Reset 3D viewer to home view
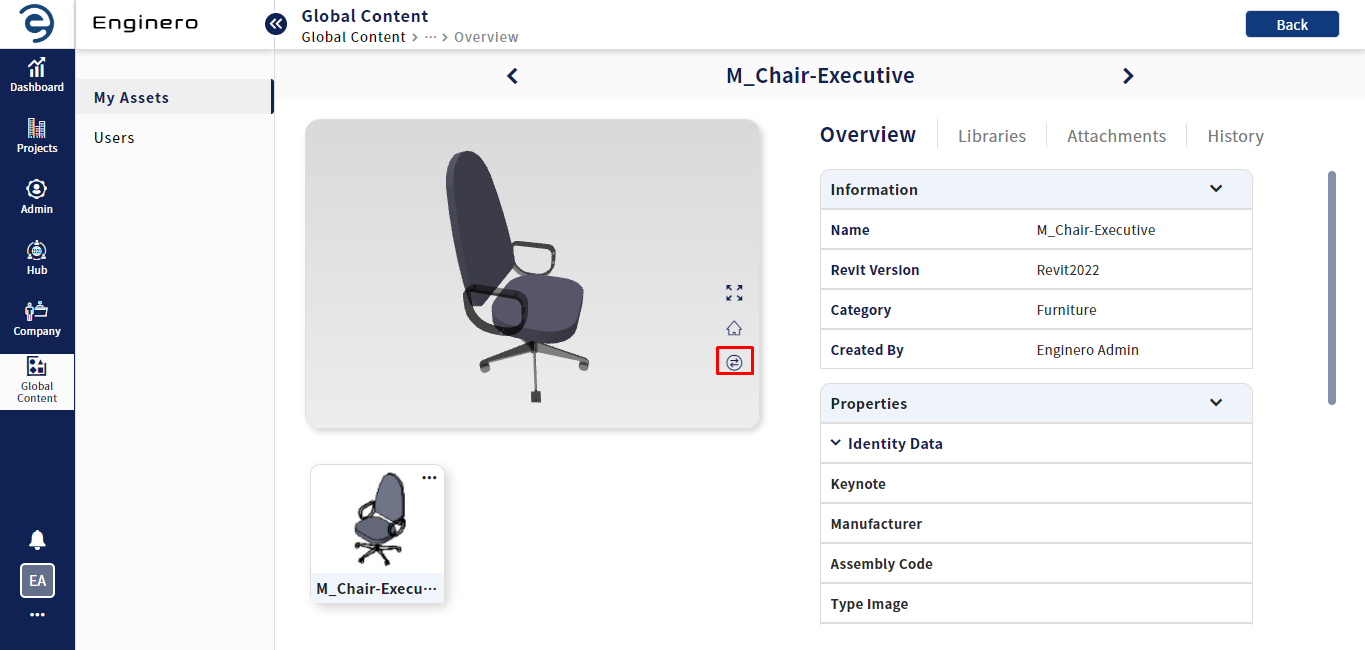The image size is (1365, 650). pyautogui.click(x=734, y=328)
